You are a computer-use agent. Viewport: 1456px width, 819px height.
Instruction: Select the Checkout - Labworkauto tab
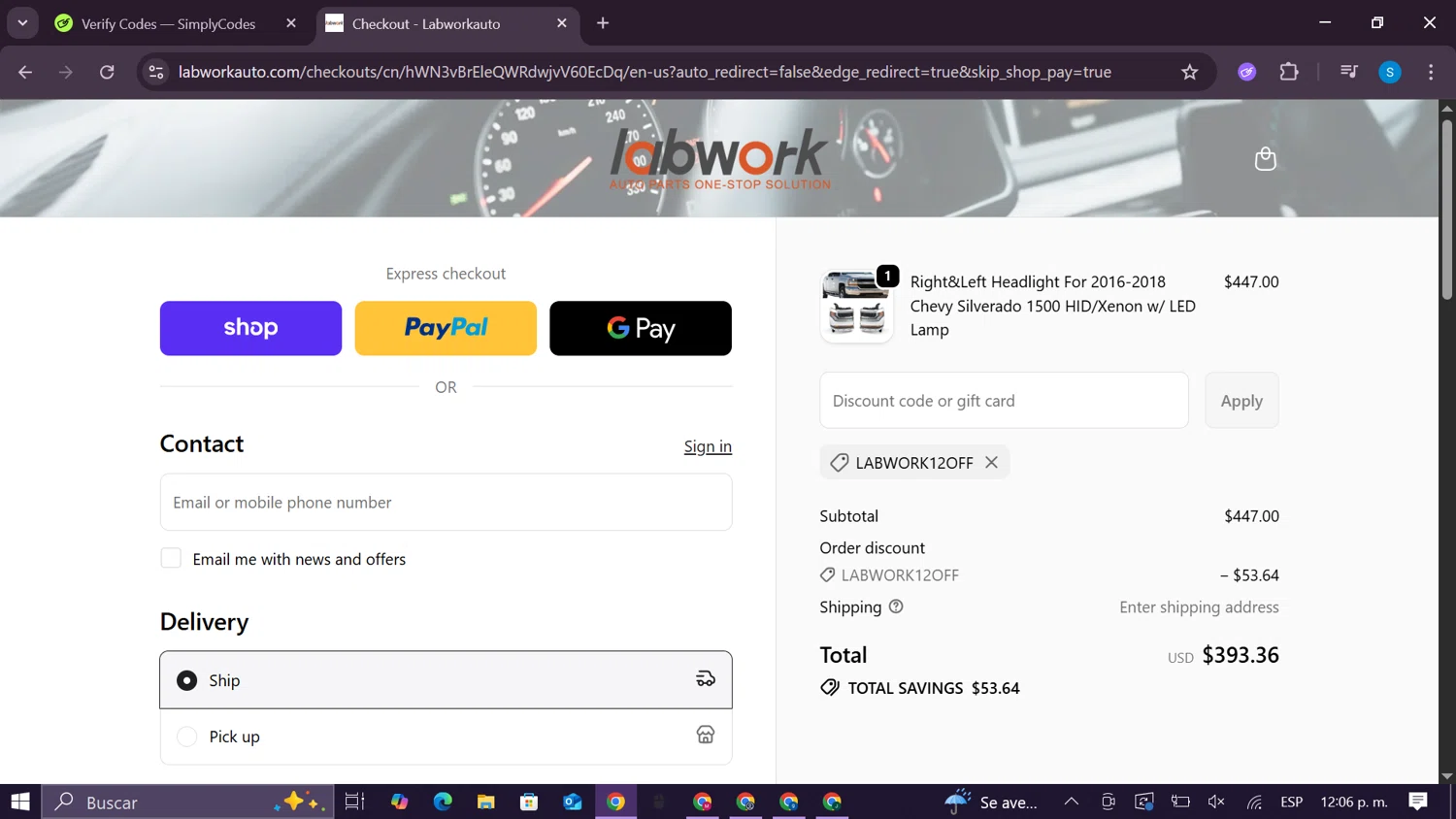click(x=447, y=23)
